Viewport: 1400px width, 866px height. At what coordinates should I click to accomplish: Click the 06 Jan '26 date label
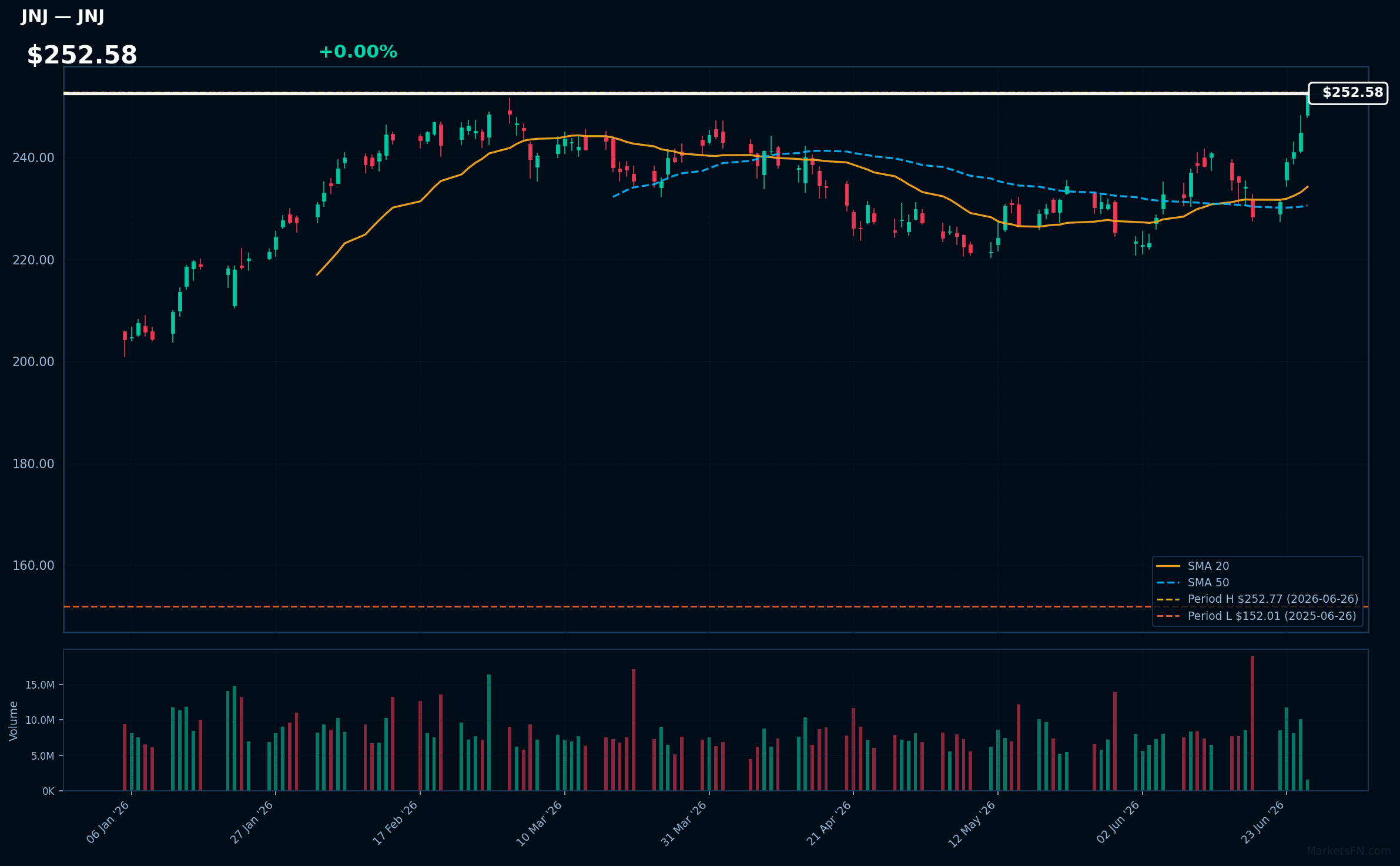[108, 823]
